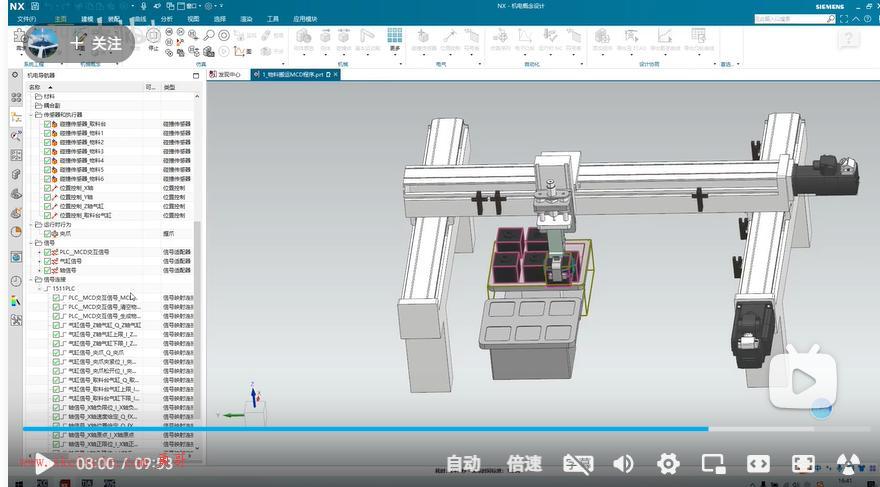Click the gear icon above sidebar

[x=15, y=75]
